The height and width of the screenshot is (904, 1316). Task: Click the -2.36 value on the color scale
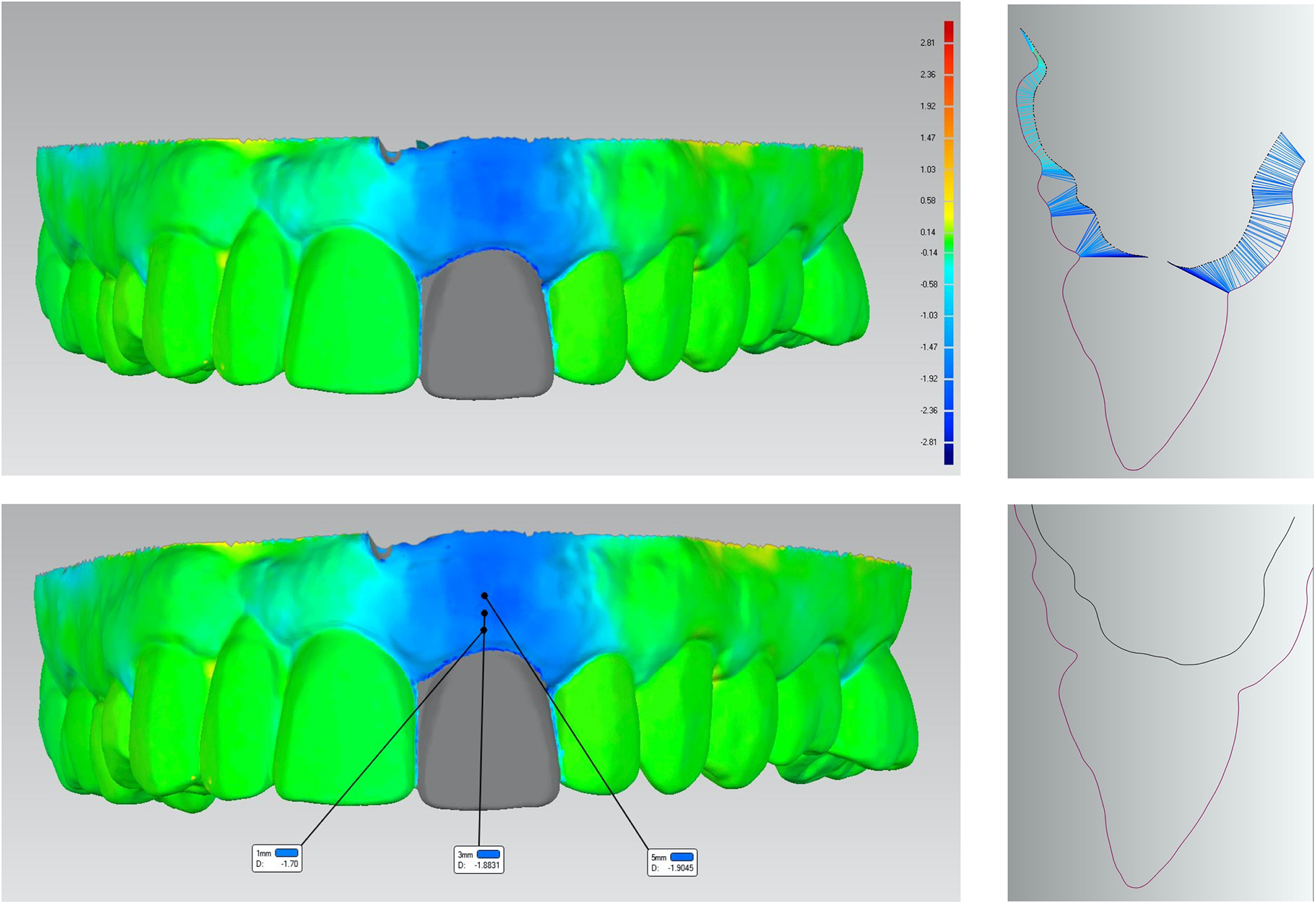[929, 411]
